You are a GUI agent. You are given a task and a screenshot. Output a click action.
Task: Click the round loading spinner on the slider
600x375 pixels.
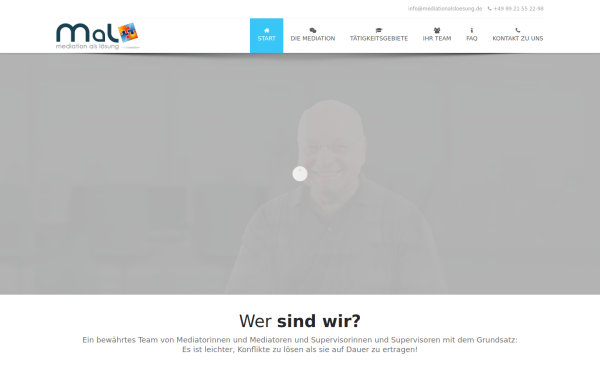tap(300, 174)
